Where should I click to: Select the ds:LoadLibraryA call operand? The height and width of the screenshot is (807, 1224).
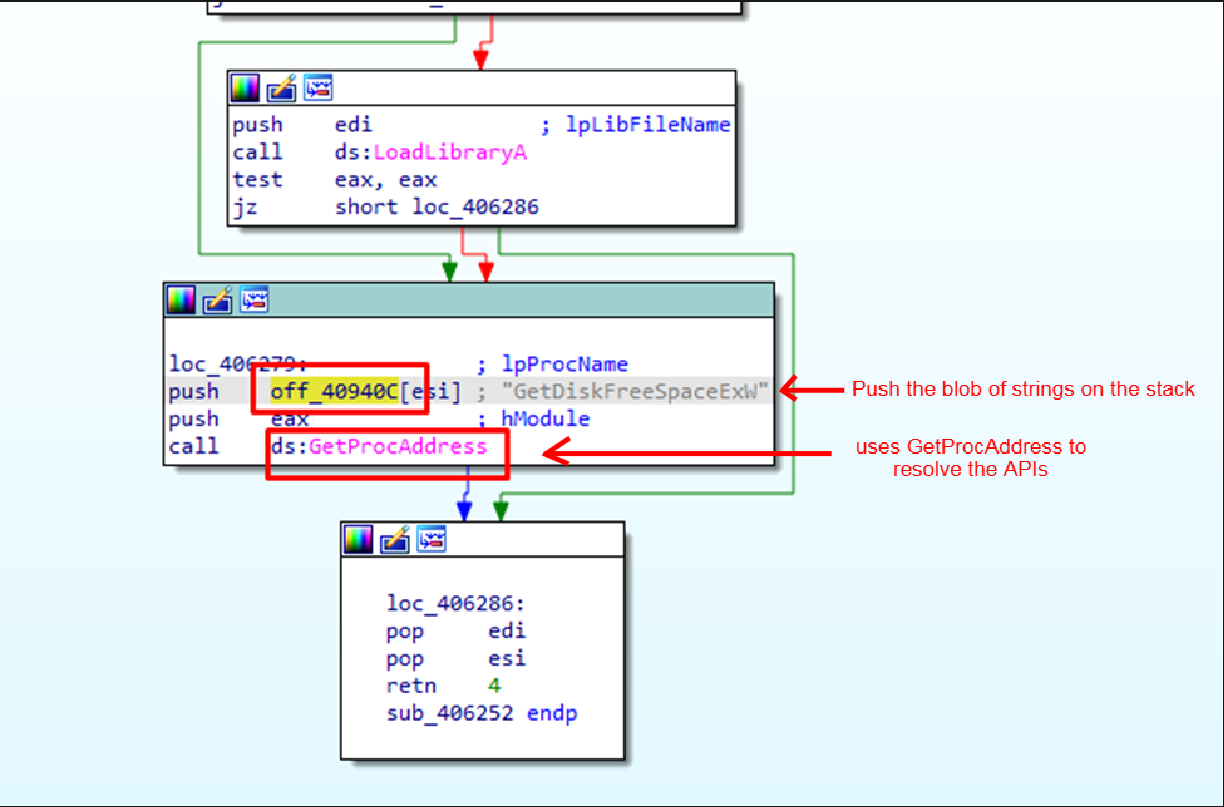click(431, 152)
